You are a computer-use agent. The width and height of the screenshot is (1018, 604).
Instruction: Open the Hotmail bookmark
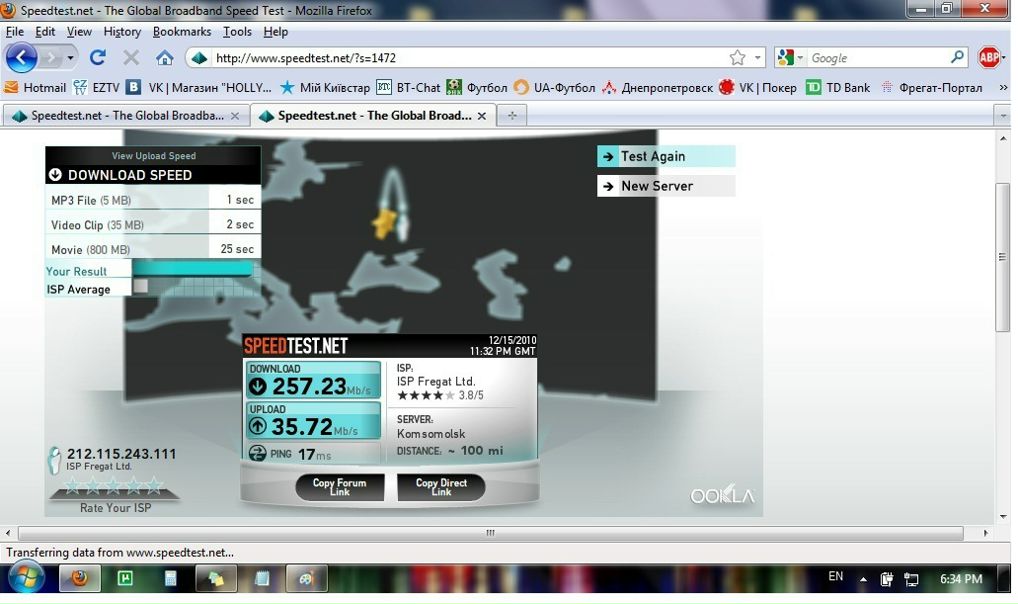pyautogui.click(x=36, y=88)
